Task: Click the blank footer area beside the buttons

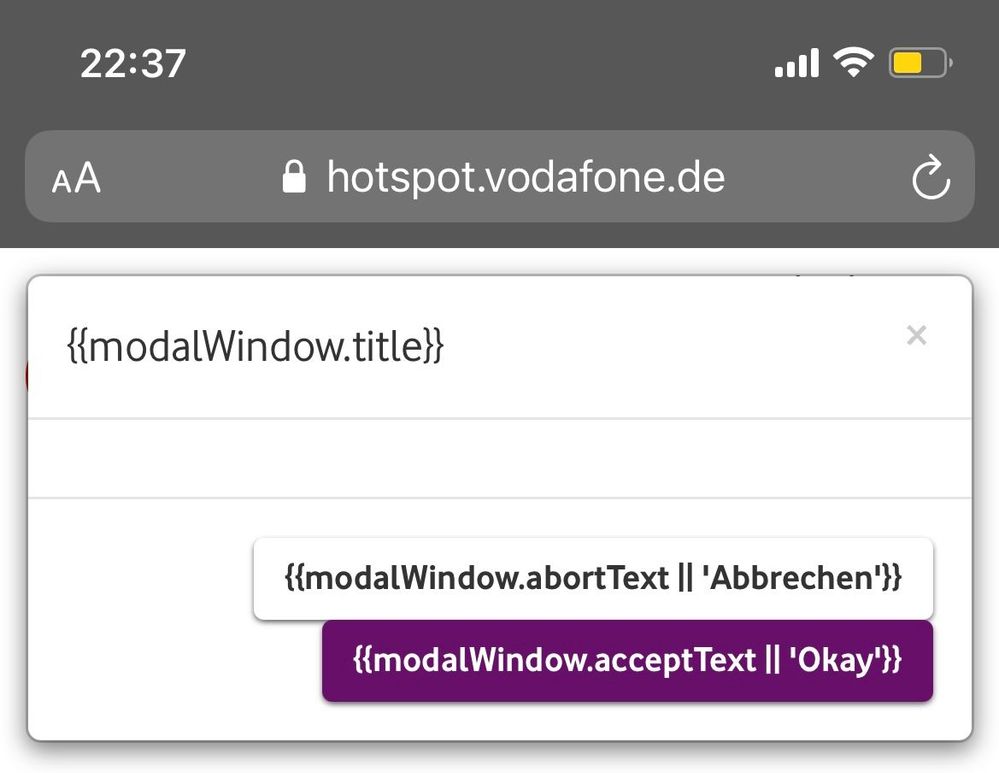Action: [140, 619]
